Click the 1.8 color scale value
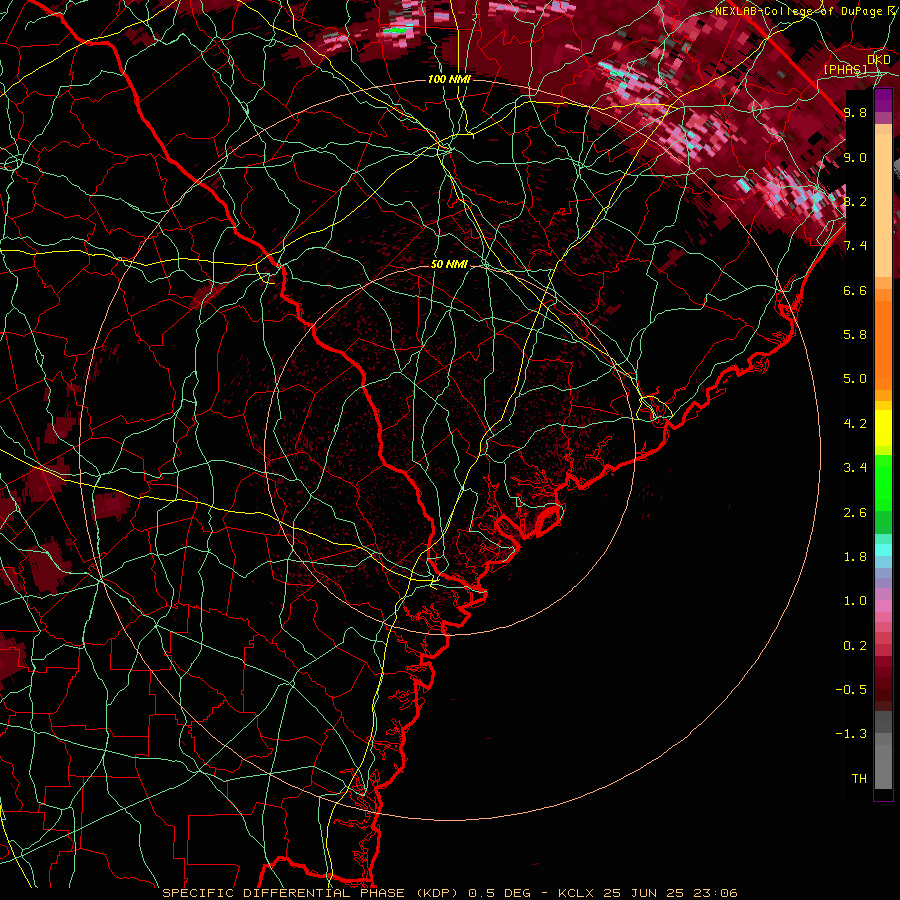 [855, 557]
